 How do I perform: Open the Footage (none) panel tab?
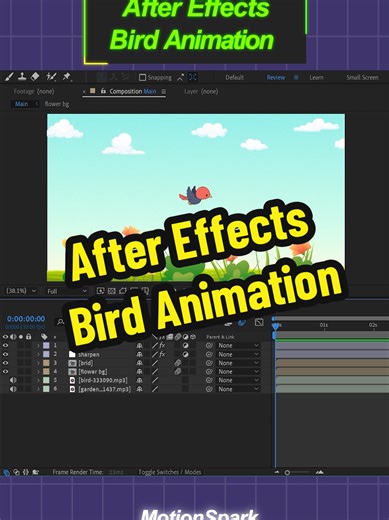34,91
